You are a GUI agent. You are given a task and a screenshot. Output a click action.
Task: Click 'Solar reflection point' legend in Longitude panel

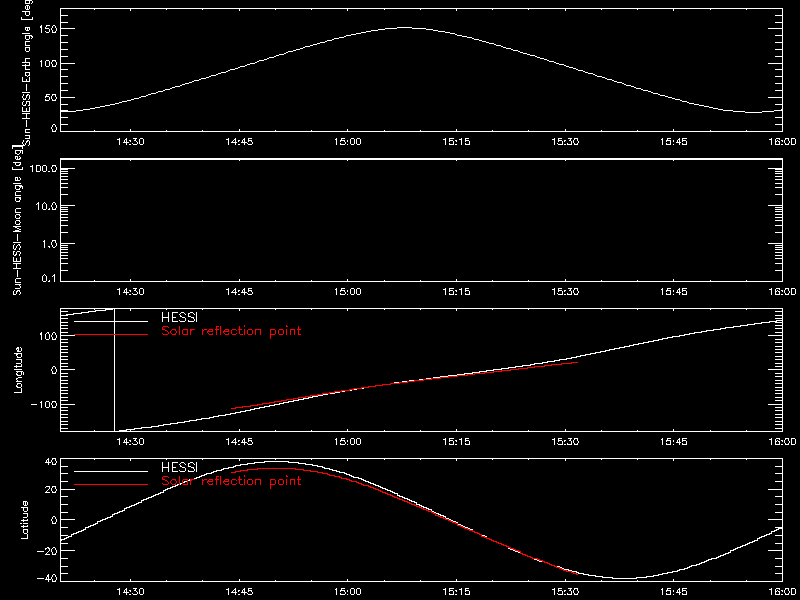(x=231, y=331)
